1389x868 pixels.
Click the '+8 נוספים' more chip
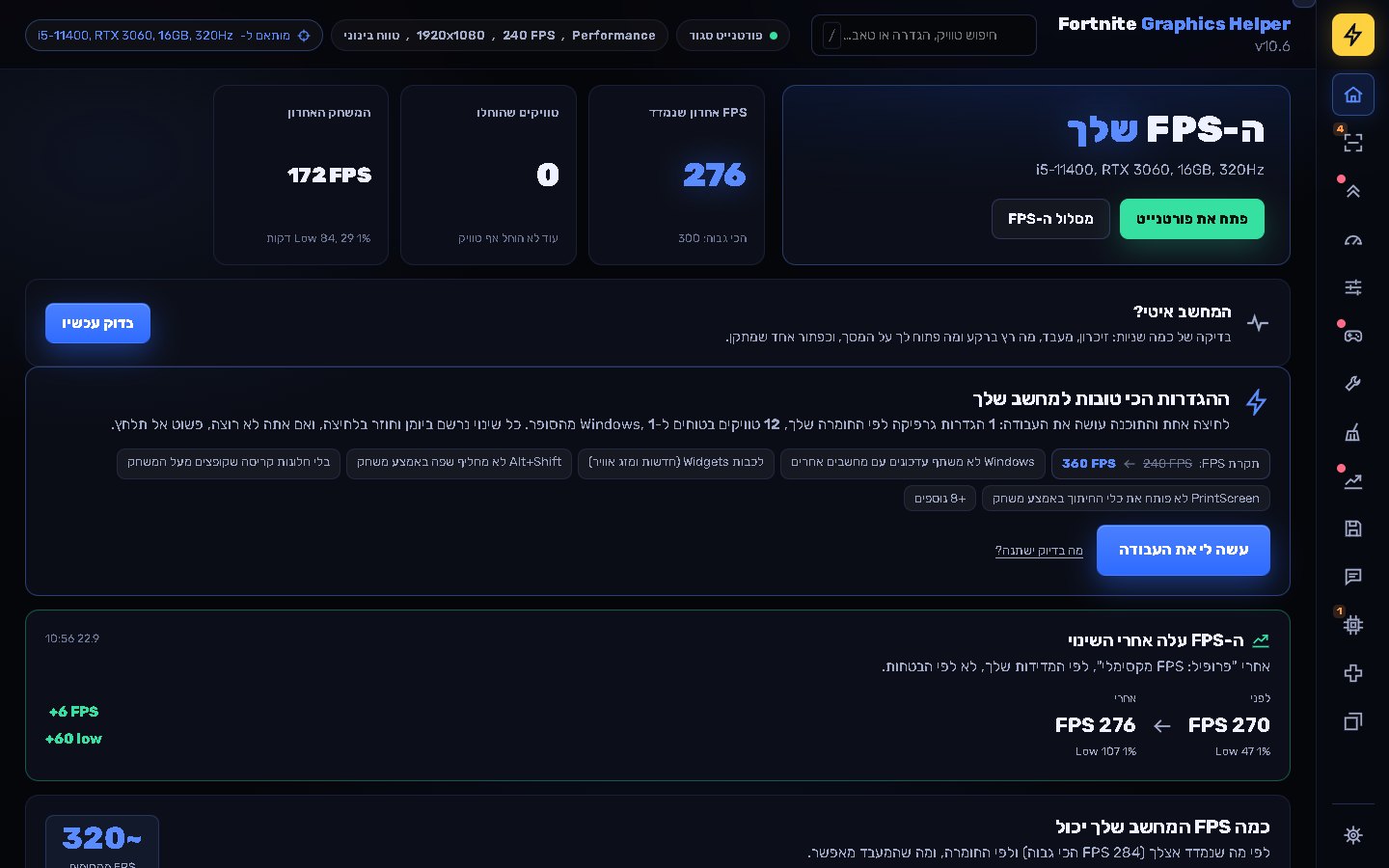(x=940, y=499)
